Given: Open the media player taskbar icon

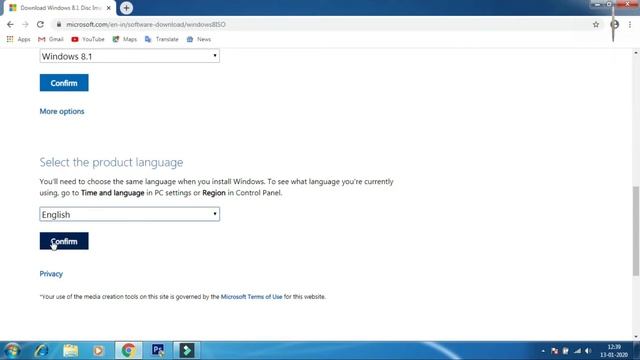Looking at the screenshot, I should 98,350.
